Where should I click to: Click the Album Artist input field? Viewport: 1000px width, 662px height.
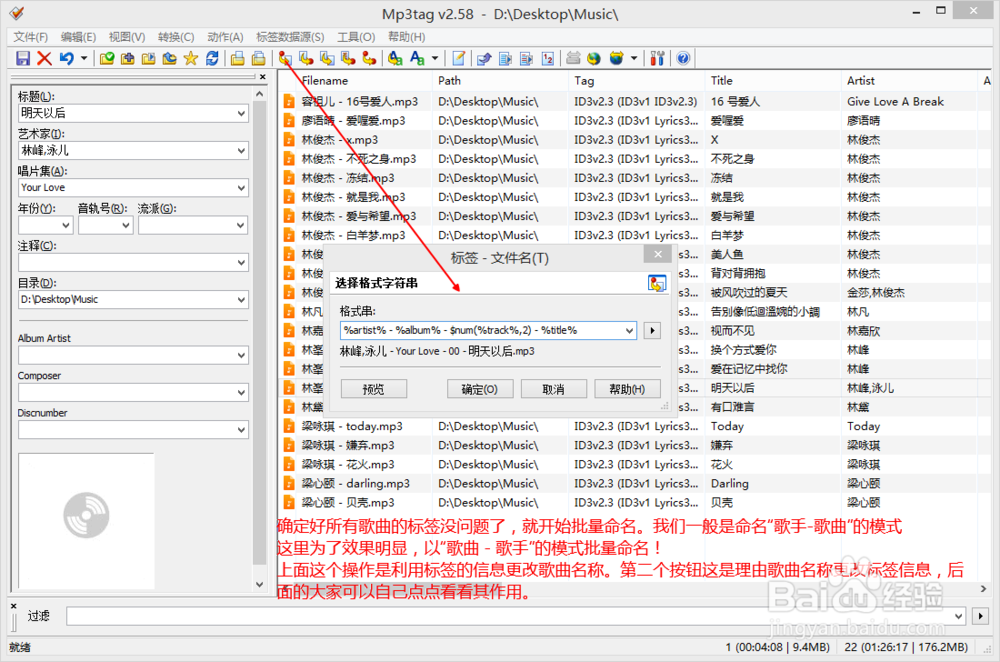(133, 355)
